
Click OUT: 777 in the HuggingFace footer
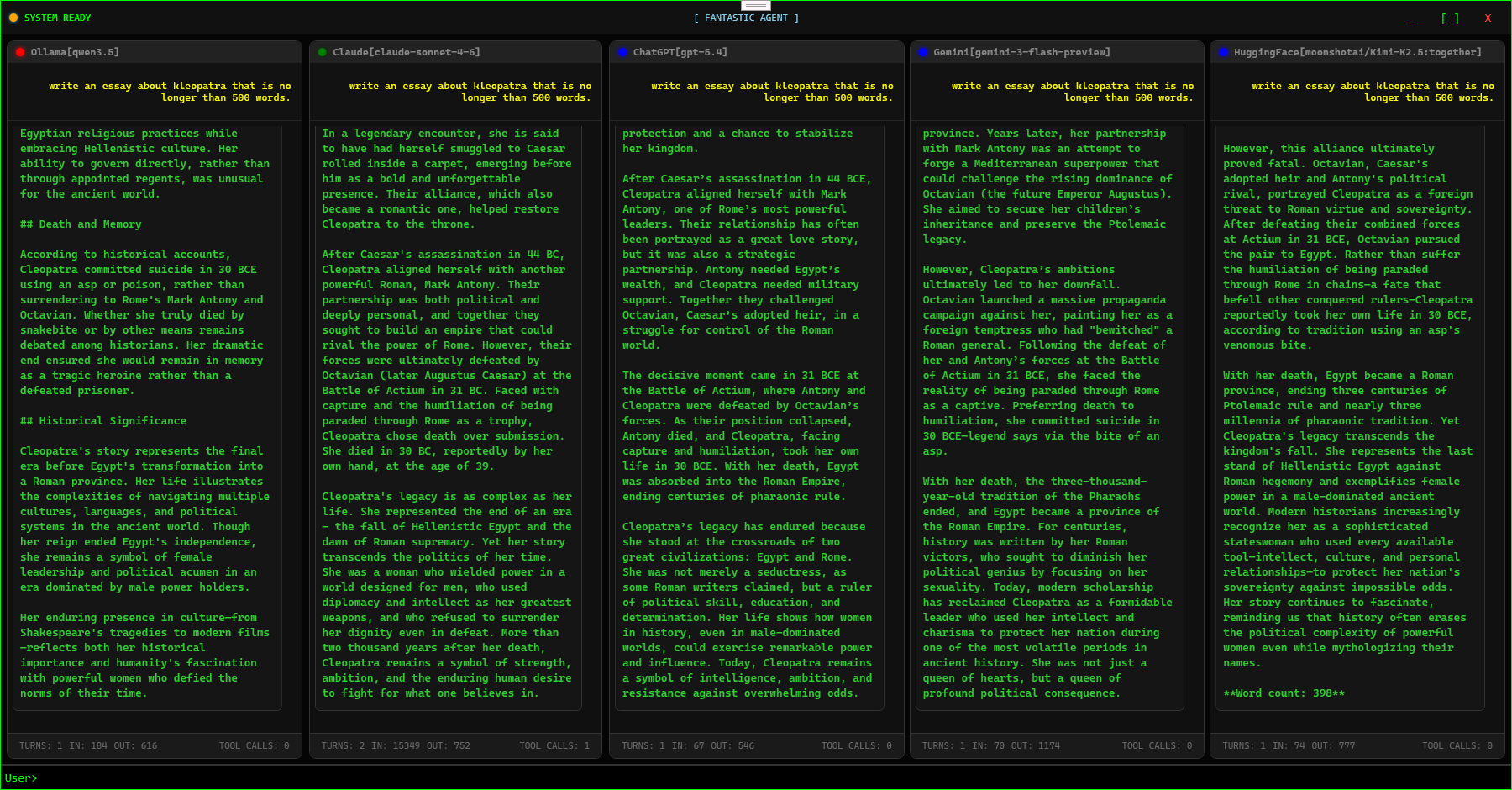click(1333, 745)
